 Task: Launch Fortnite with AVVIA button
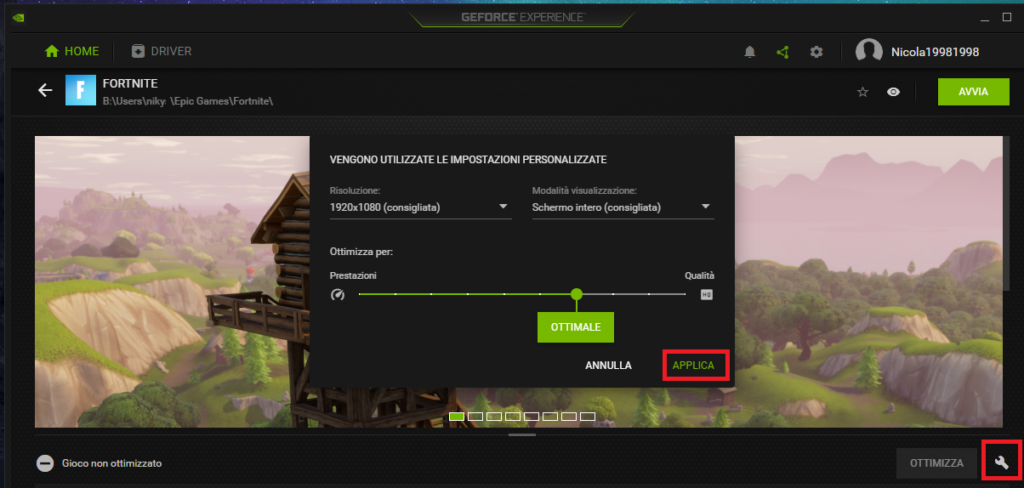(x=974, y=91)
